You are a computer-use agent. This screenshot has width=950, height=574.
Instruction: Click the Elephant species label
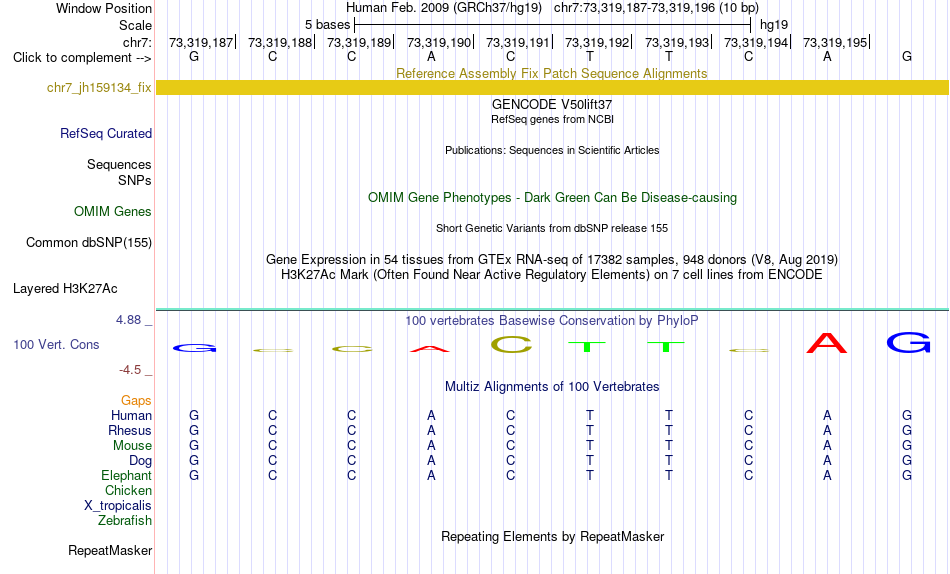point(127,475)
